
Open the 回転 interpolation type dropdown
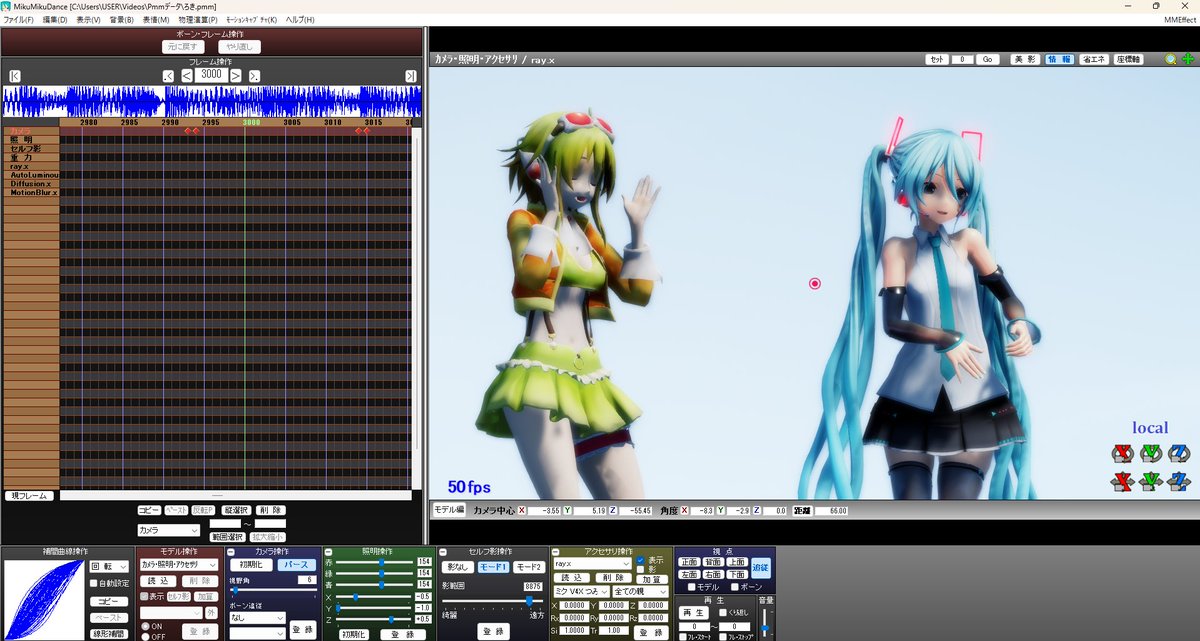tap(109, 566)
